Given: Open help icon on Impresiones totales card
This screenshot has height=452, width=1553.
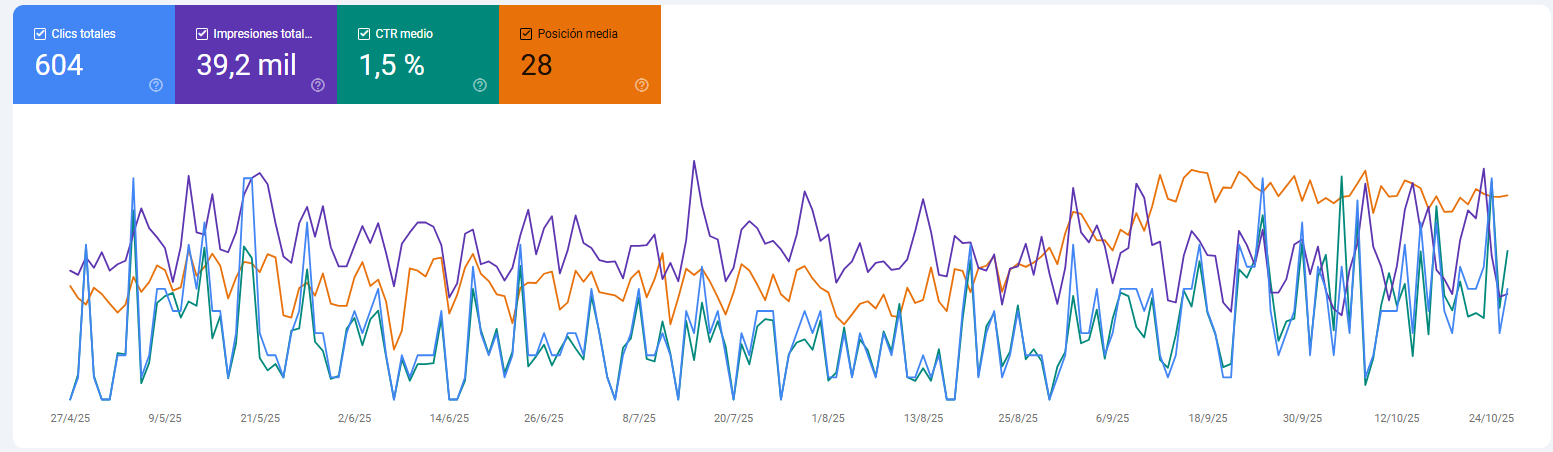Looking at the screenshot, I should [318, 85].
